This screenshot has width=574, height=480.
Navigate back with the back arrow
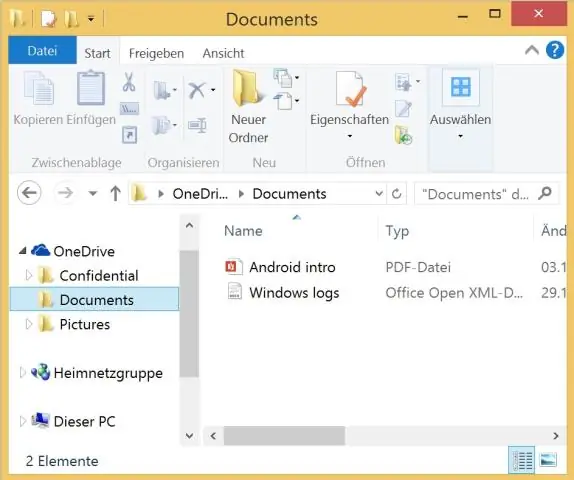29,193
